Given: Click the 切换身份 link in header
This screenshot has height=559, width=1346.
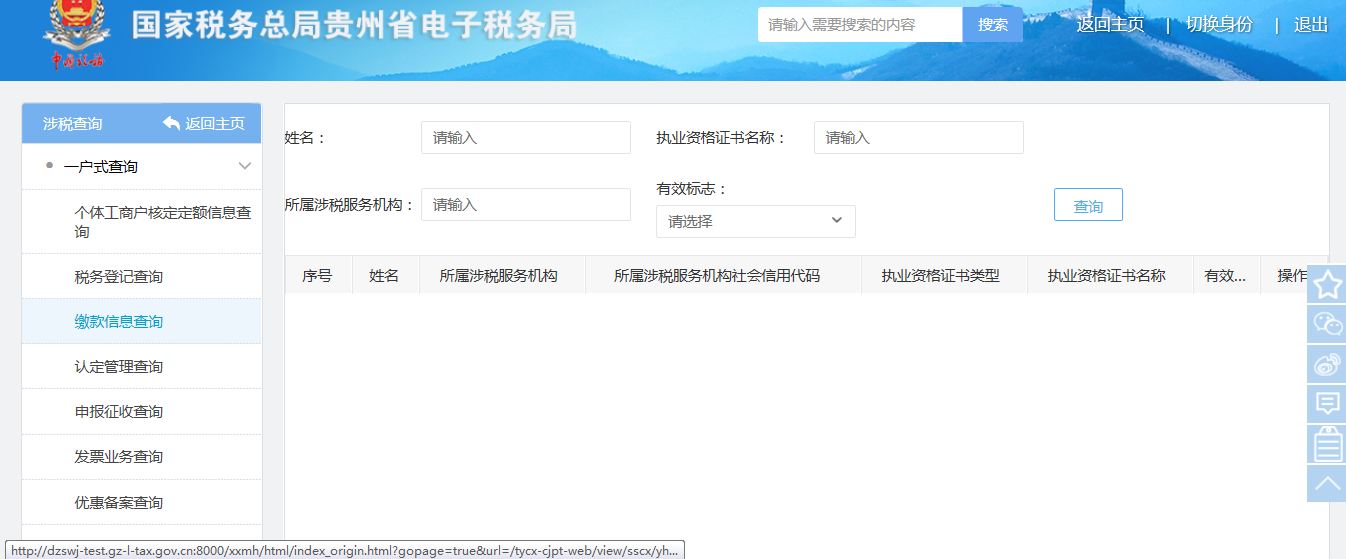Looking at the screenshot, I should point(1218,25).
